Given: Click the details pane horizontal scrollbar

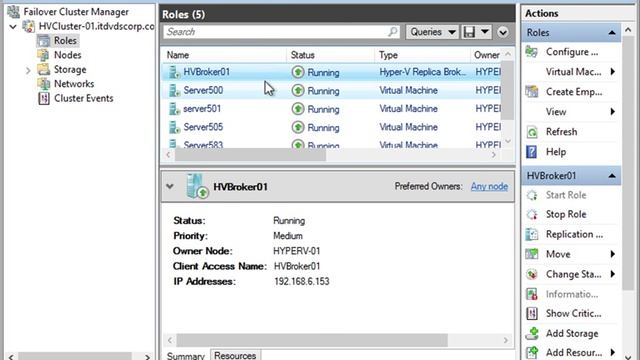Looking at the screenshot, I should pos(312,340).
